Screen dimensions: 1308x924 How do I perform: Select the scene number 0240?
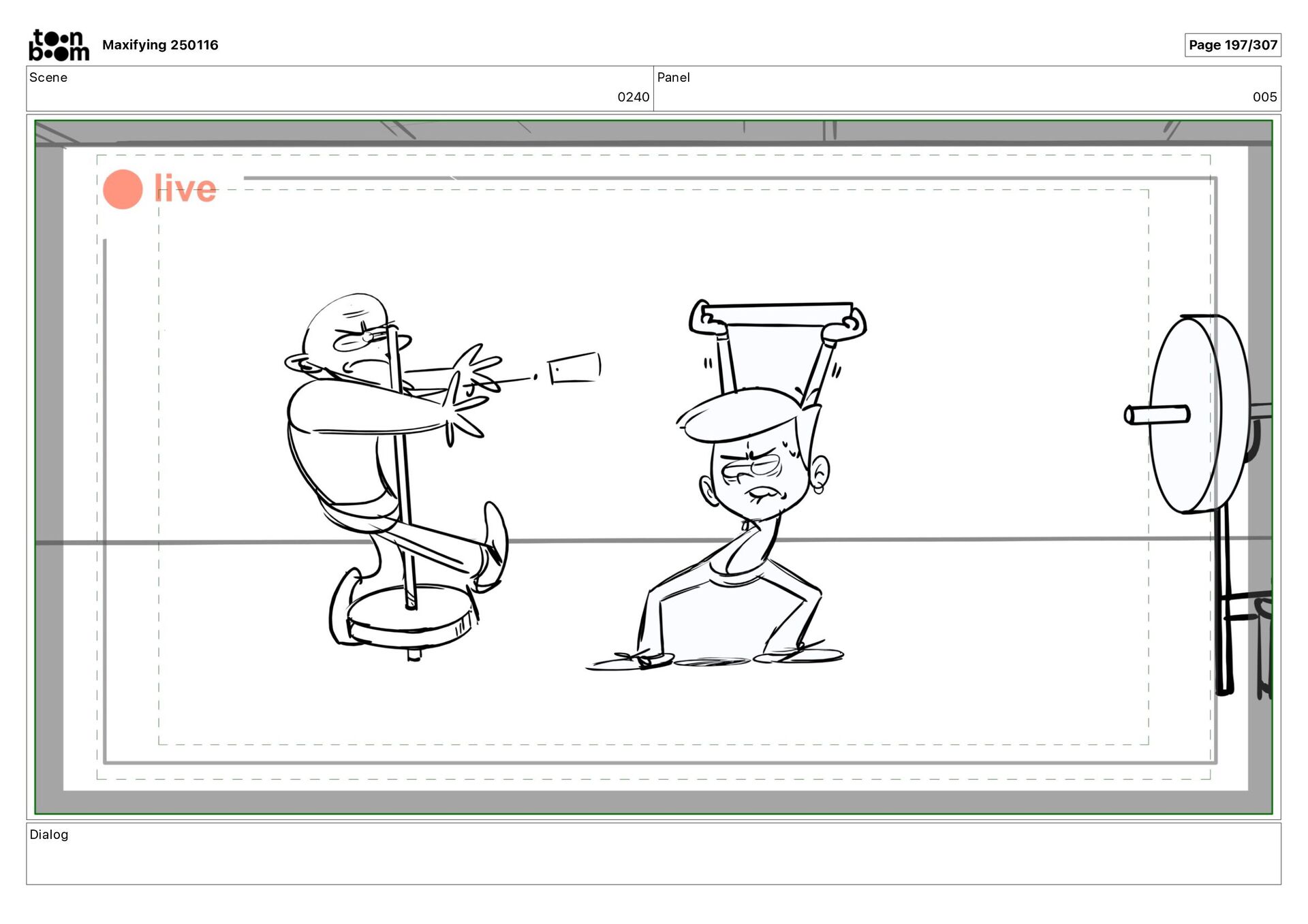633,97
